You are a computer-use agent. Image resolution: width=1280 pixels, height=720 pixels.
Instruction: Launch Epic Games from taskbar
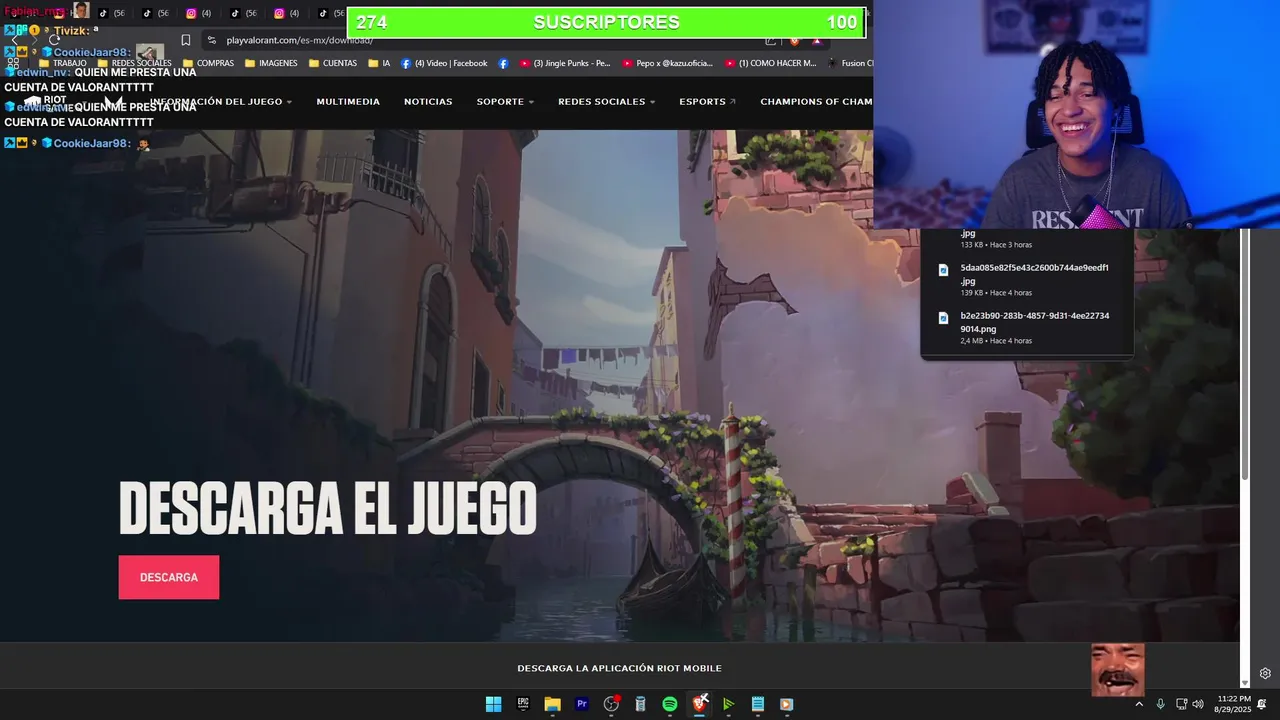(x=523, y=704)
